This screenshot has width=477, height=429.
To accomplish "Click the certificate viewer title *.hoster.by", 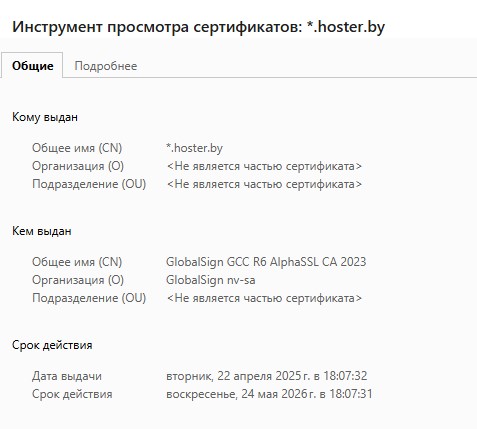I will 198,27.
